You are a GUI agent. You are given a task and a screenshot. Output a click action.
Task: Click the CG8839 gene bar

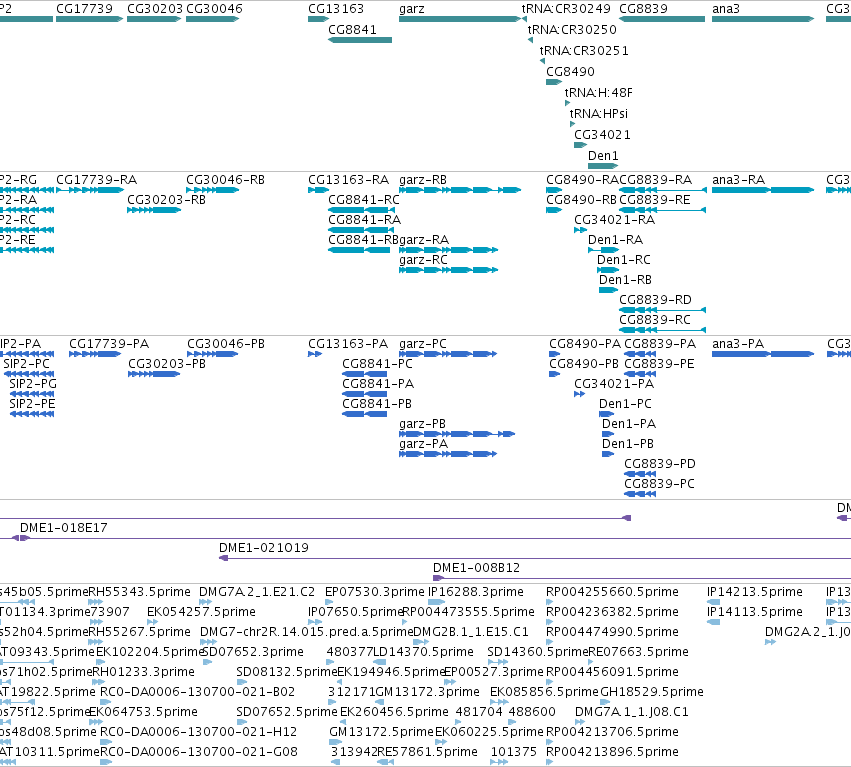click(x=662, y=19)
